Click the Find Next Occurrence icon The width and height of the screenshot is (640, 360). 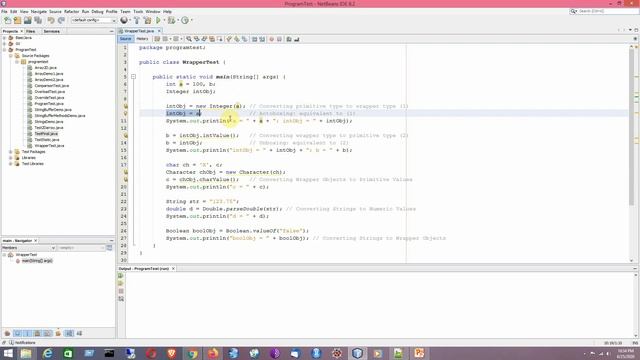click(x=204, y=39)
